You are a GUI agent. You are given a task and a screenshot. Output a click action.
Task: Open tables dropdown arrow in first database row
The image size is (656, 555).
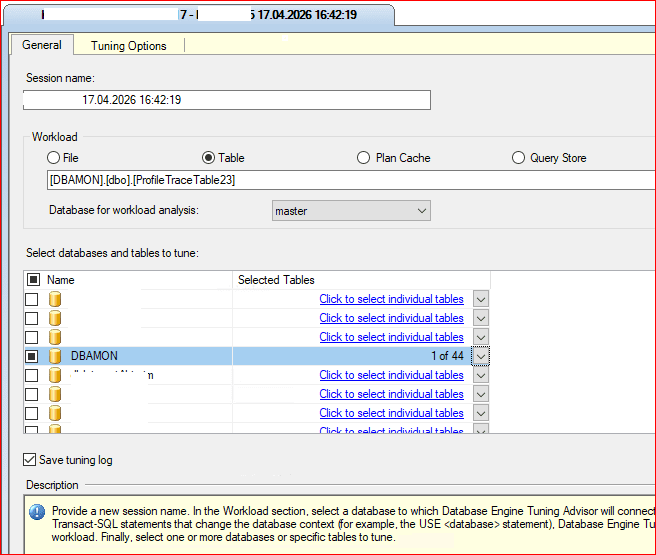(481, 299)
